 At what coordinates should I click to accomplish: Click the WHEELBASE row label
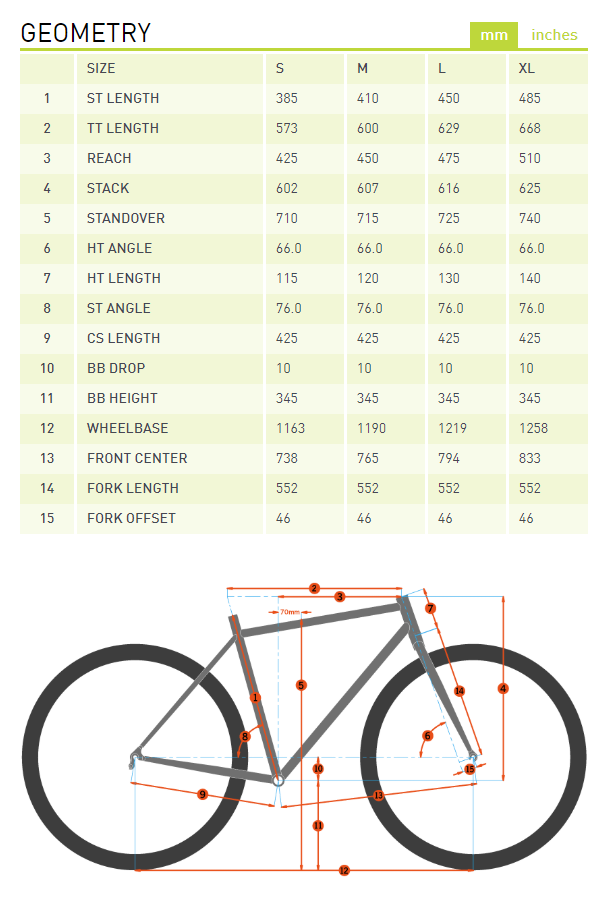tap(127, 428)
